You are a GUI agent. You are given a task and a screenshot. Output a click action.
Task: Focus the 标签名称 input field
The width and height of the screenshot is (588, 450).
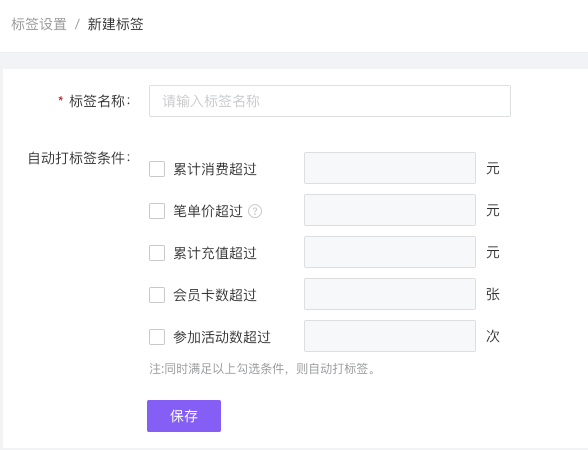[330, 101]
